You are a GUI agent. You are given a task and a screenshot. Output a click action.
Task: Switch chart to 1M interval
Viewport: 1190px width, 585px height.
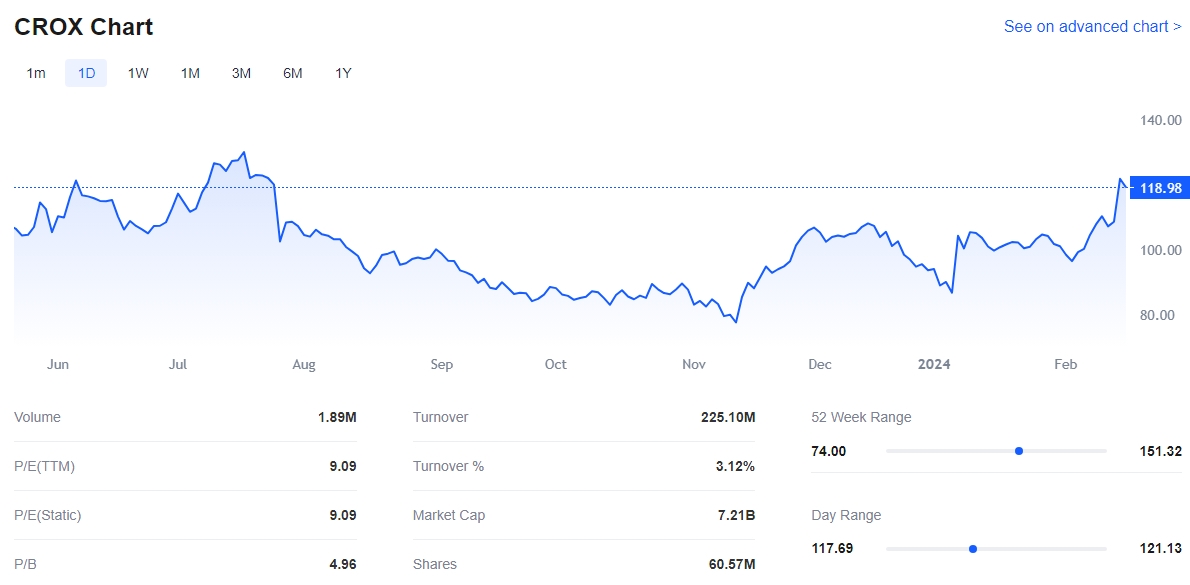click(190, 73)
